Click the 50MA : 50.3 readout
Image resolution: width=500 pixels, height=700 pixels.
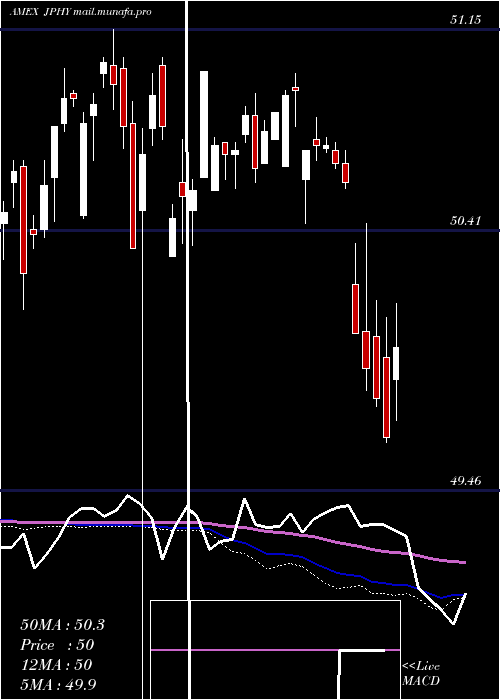[62, 625]
